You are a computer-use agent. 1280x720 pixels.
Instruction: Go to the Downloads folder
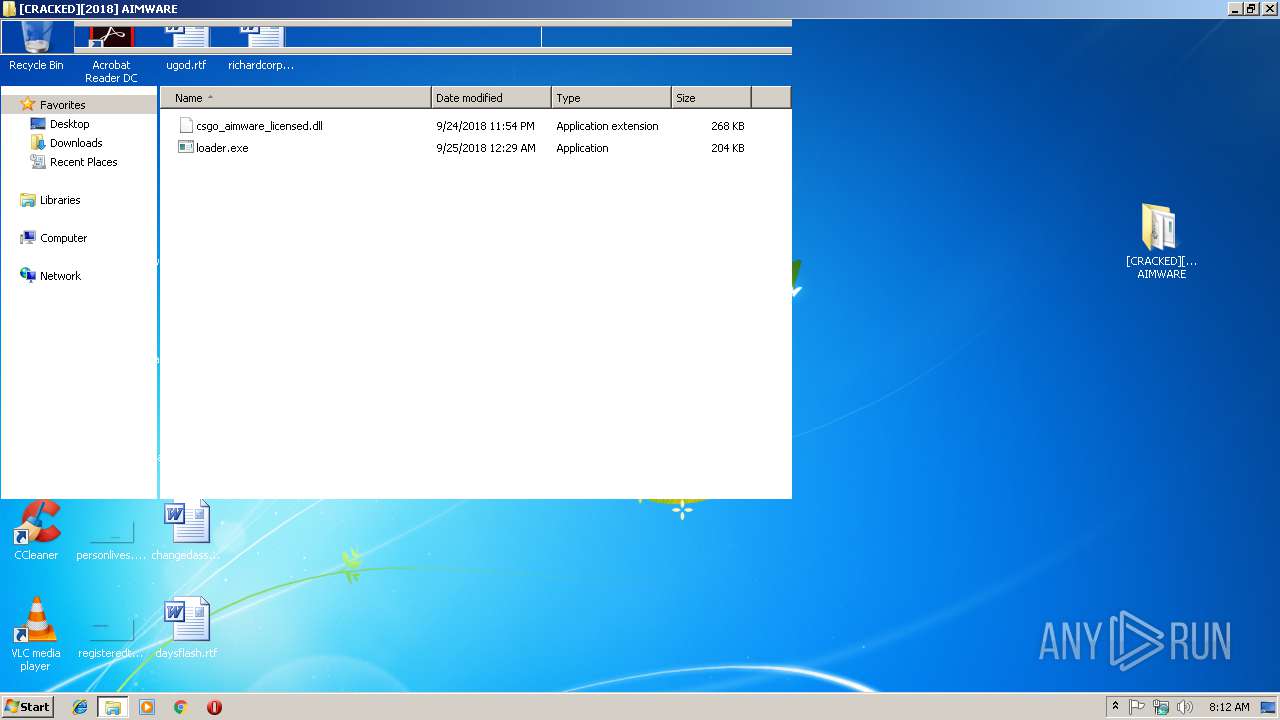coord(76,143)
